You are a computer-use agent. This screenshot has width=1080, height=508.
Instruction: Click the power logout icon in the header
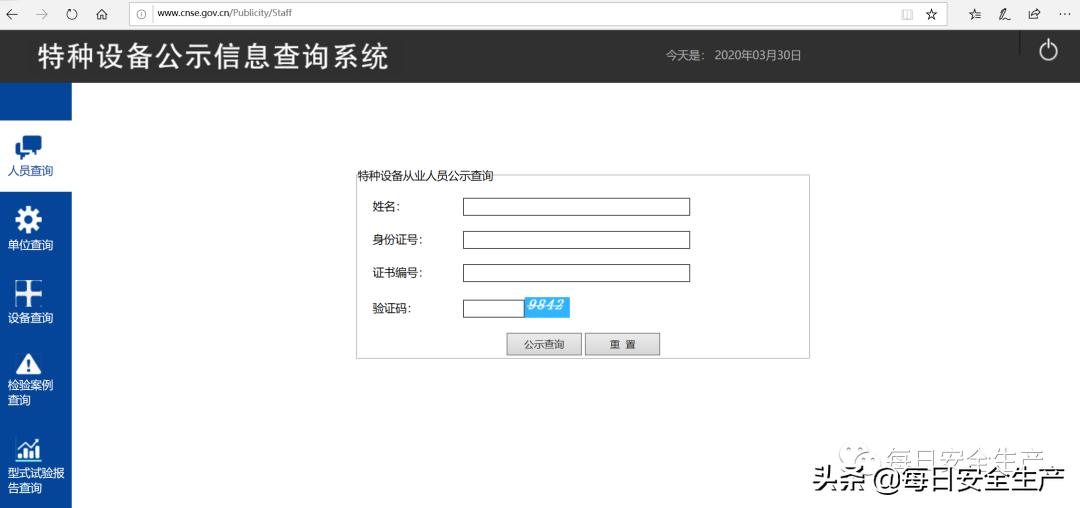coord(1048,50)
